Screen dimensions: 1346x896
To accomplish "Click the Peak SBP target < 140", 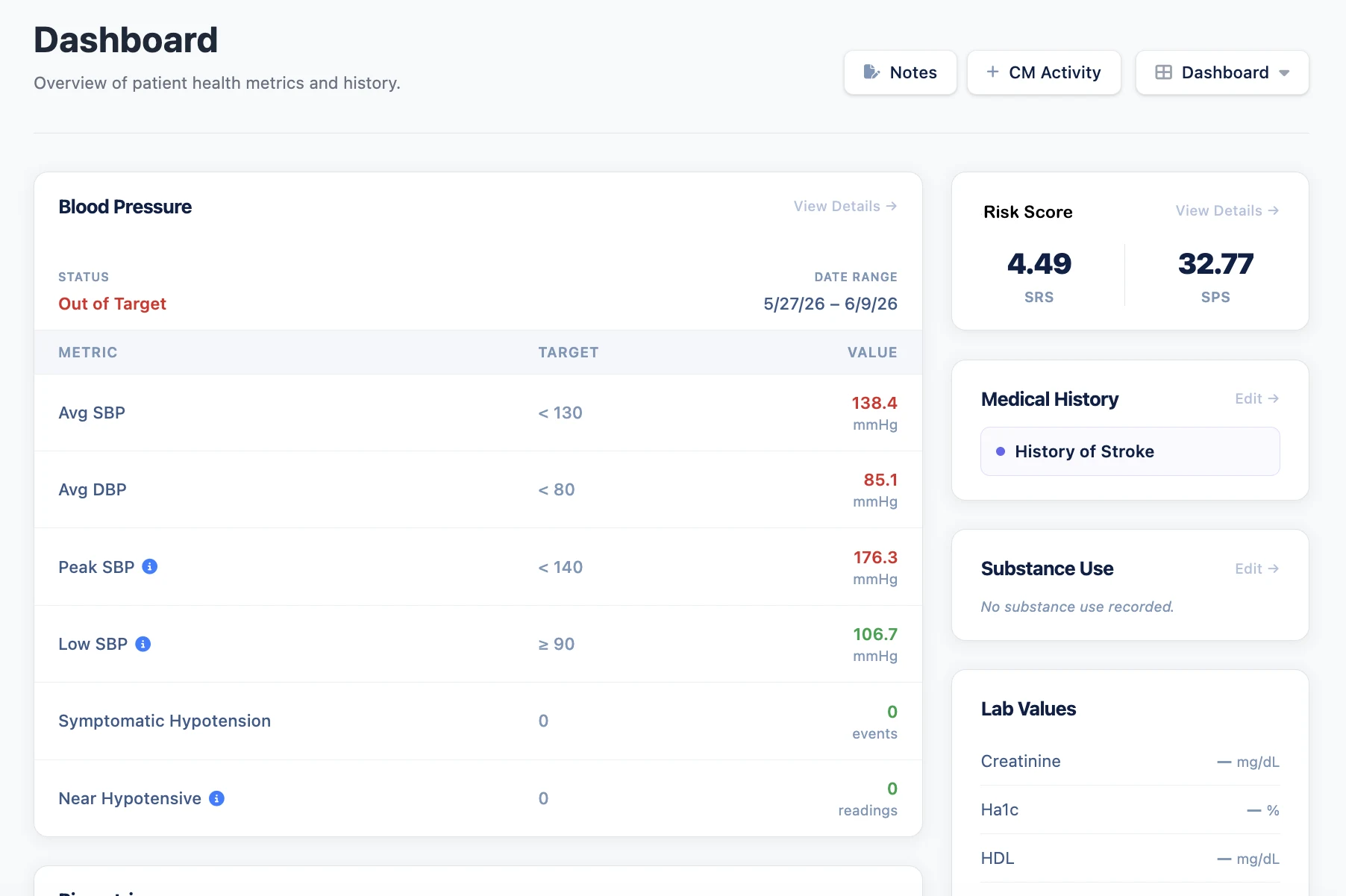I will coord(560,567).
